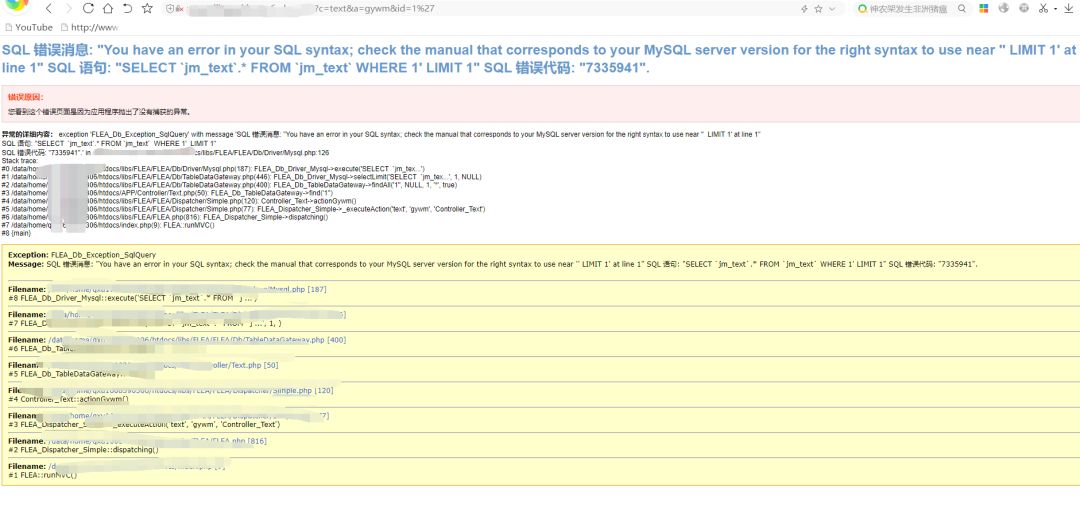Click the site security shield icon
The height and width of the screenshot is (508, 1080).
pyautogui.click(x=170, y=9)
